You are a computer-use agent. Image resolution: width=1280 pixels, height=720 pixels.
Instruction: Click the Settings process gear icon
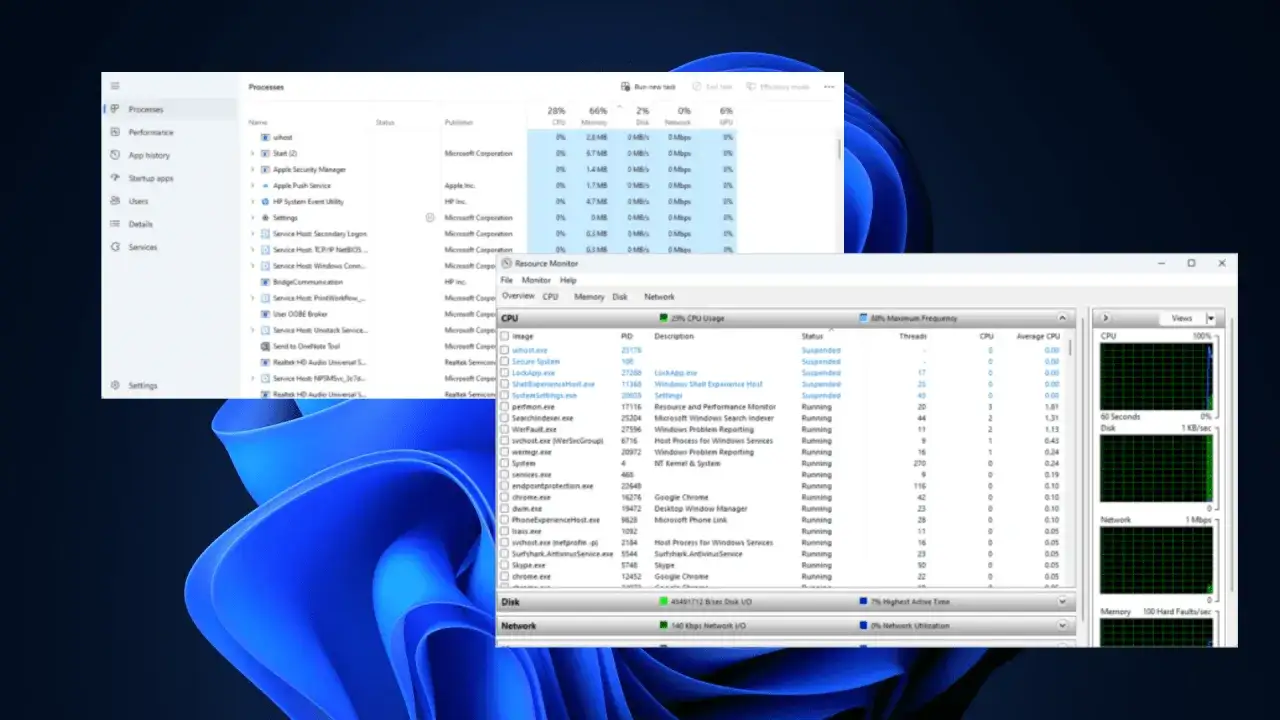coord(265,217)
